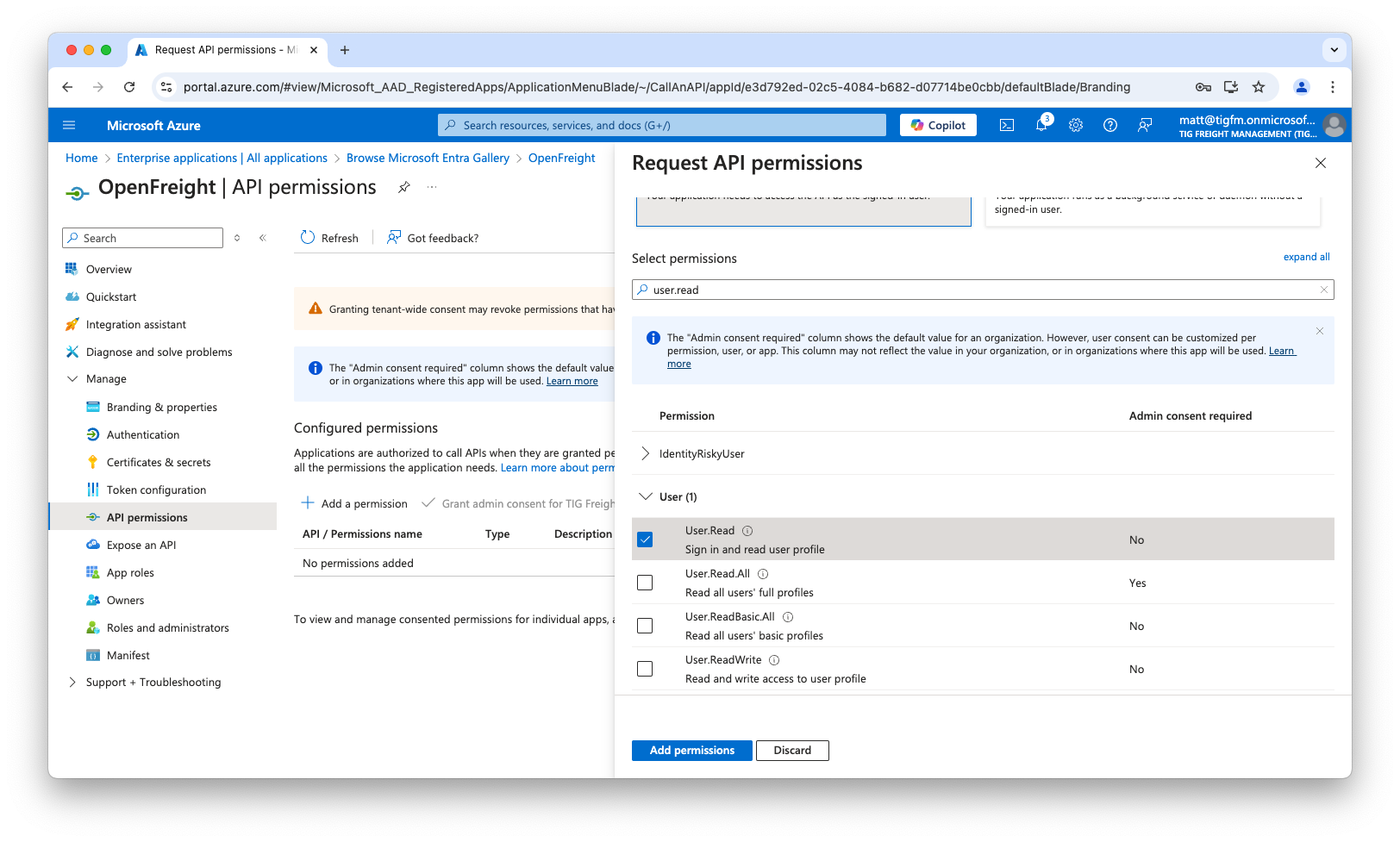Click Got feedback? in the toolbar
This screenshot has width=1400, height=842.
click(433, 238)
